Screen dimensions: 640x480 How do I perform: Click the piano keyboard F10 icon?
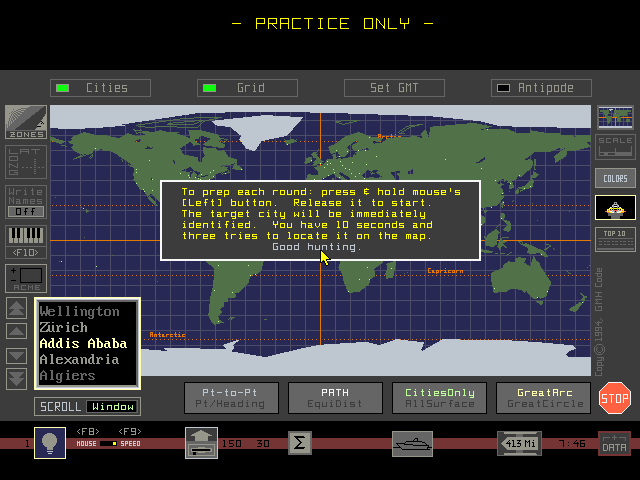26,242
